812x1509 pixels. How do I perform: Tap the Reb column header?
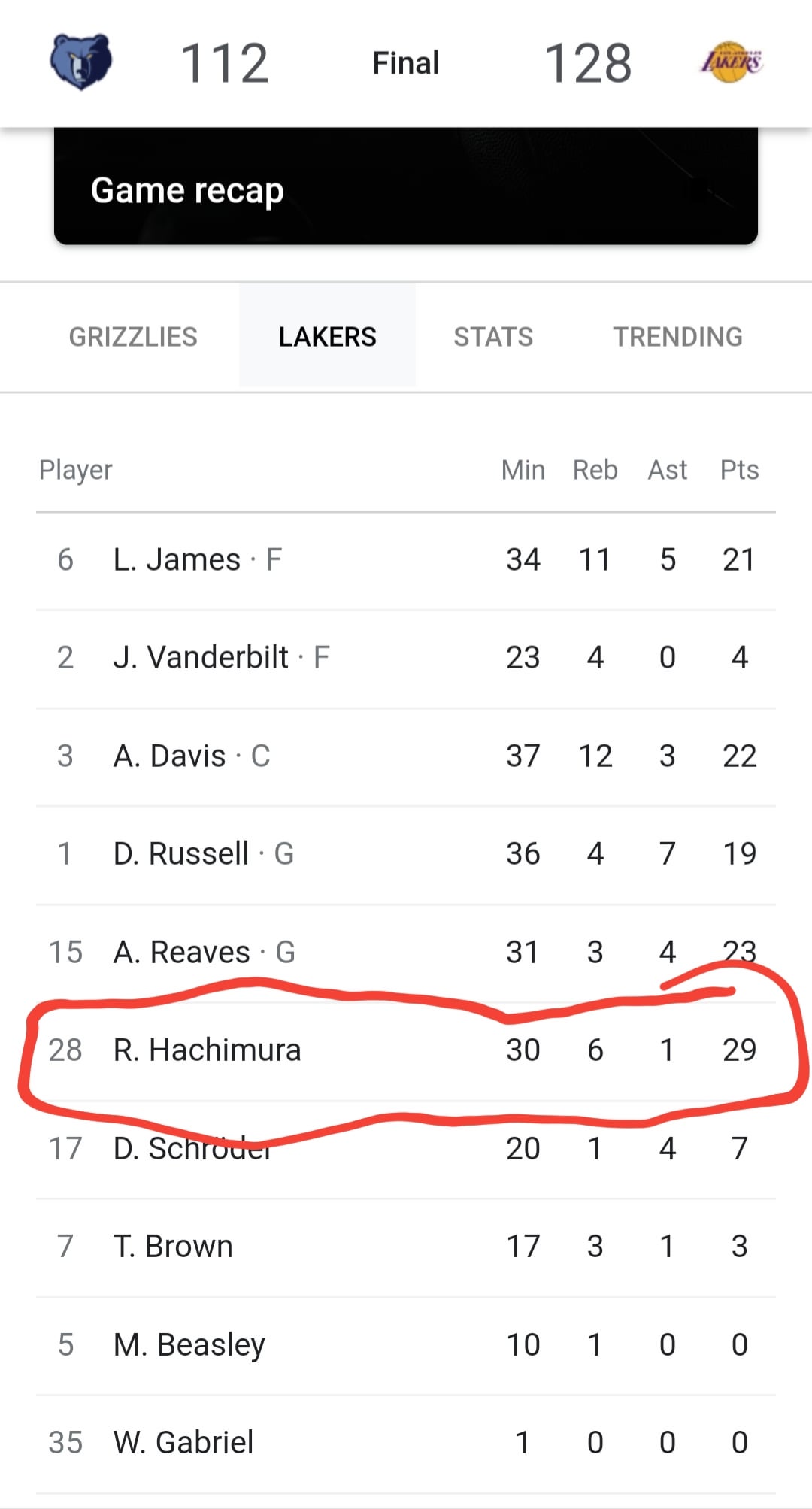point(595,470)
